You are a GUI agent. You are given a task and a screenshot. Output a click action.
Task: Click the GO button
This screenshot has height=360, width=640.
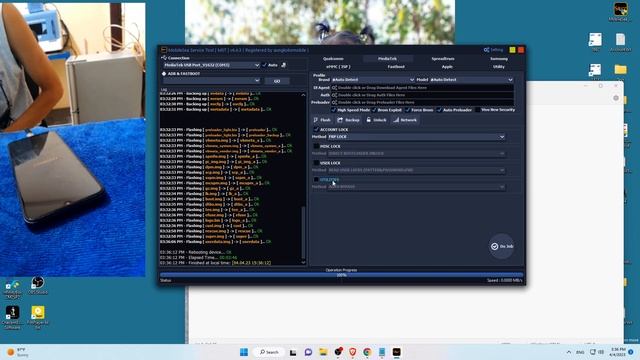click(277, 81)
